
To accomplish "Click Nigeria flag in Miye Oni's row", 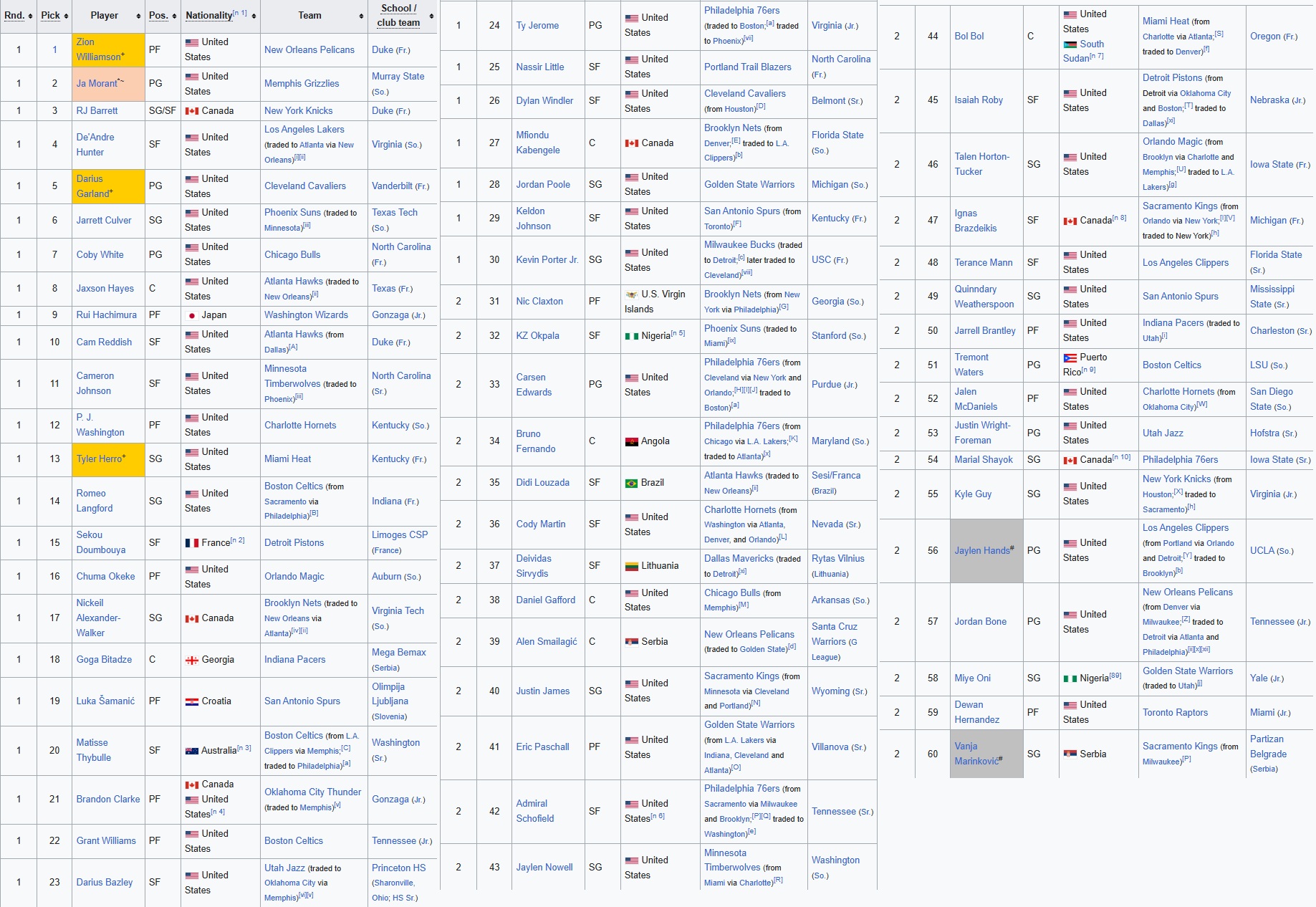I will pyautogui.click(x=1070, y=678).
